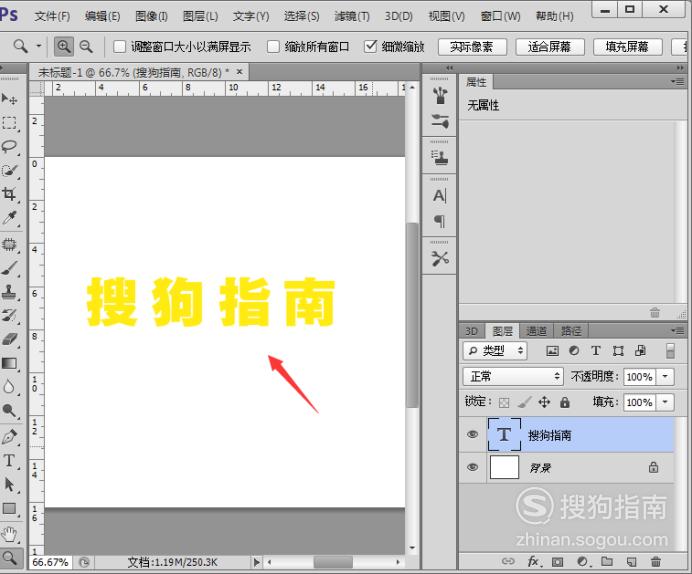Select the Rectangular Marquee tool
The height and width of the screenshot is (574, 692).
9,123
